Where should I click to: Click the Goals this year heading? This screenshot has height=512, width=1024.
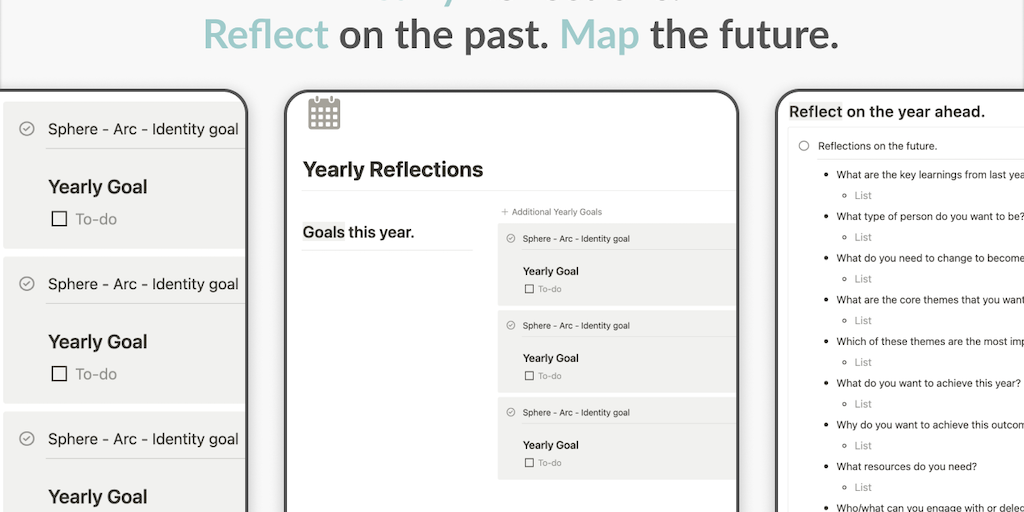(x=358, y=233)
